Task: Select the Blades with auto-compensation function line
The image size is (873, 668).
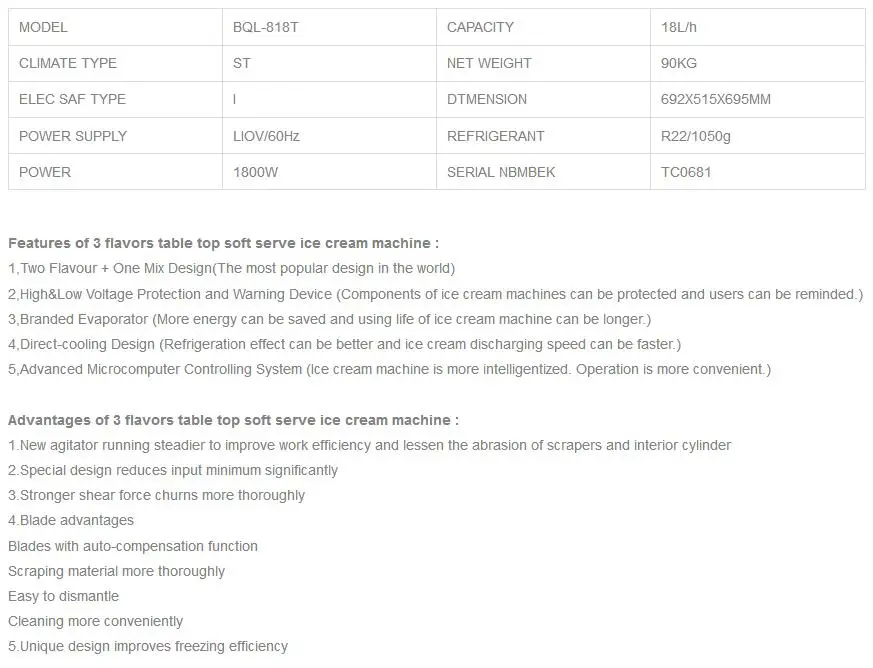Action: tap(133, 546)
